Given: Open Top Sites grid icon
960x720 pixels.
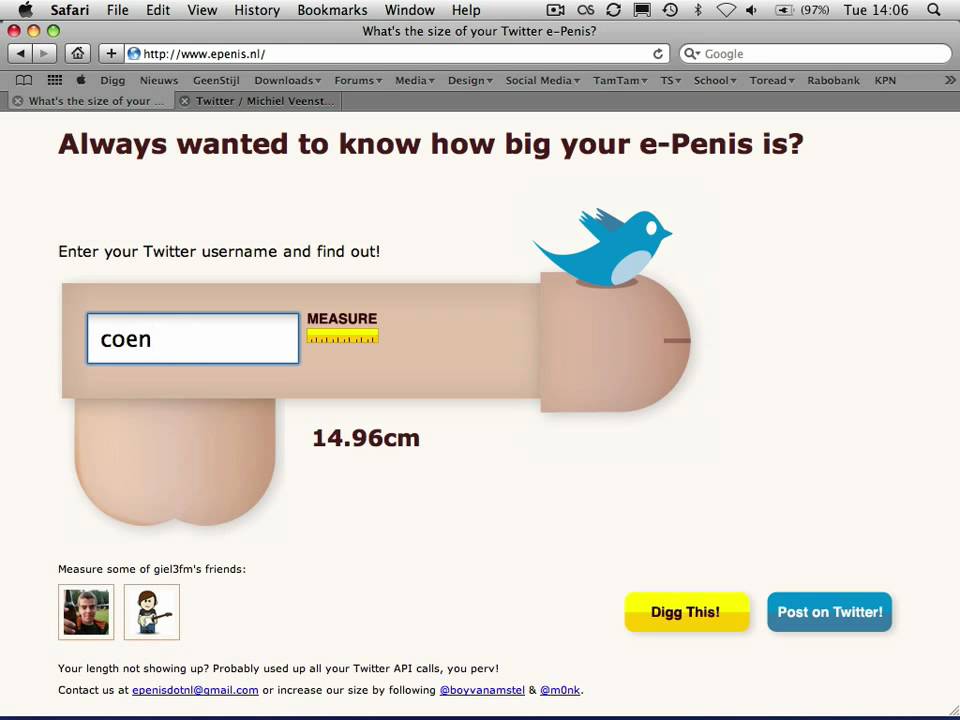Looking at the screenshot, I should 54,80.
